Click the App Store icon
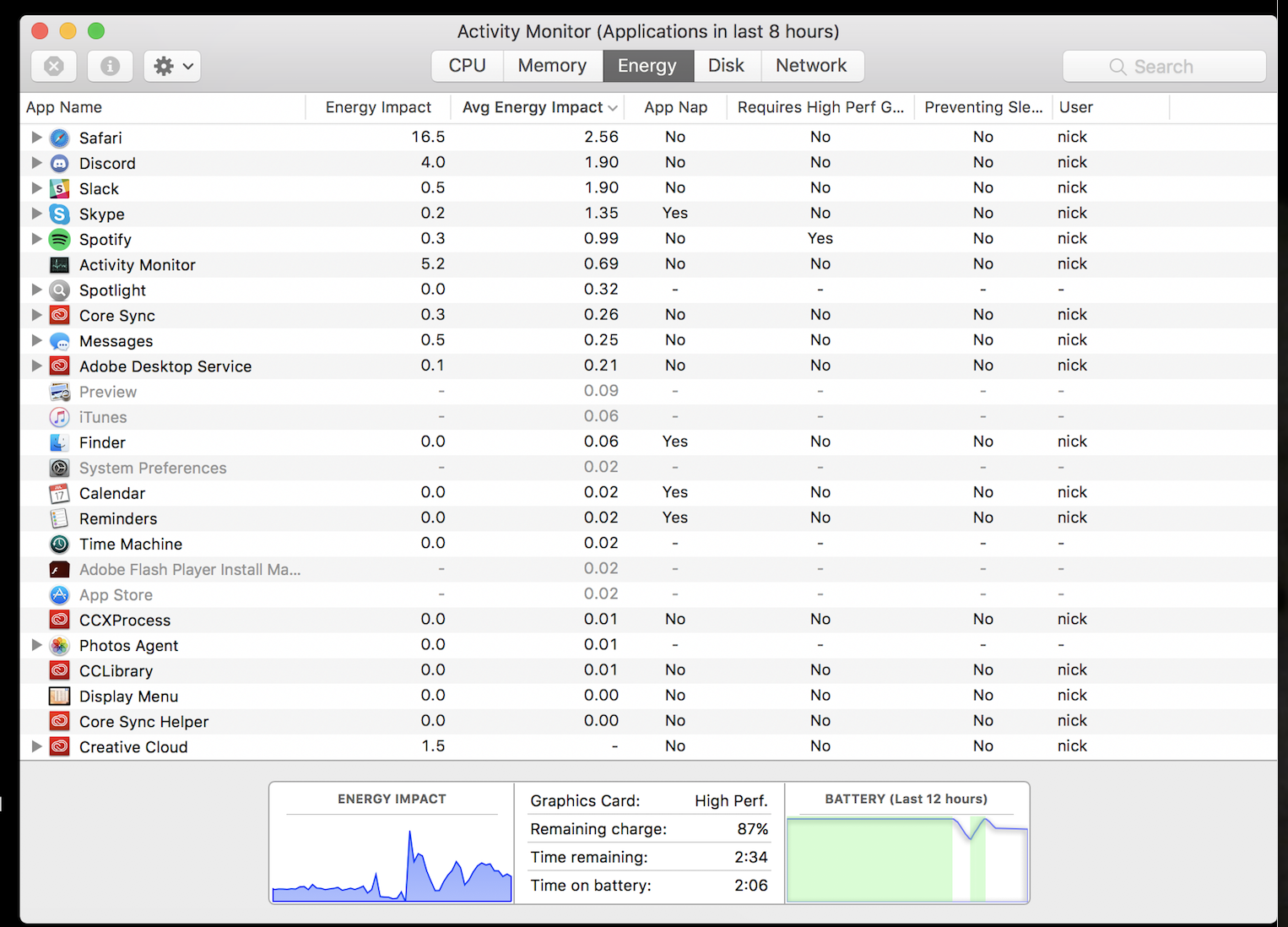Image resolution: width=1288 pixels, height=927 pixels. click(x=59, y=594)
